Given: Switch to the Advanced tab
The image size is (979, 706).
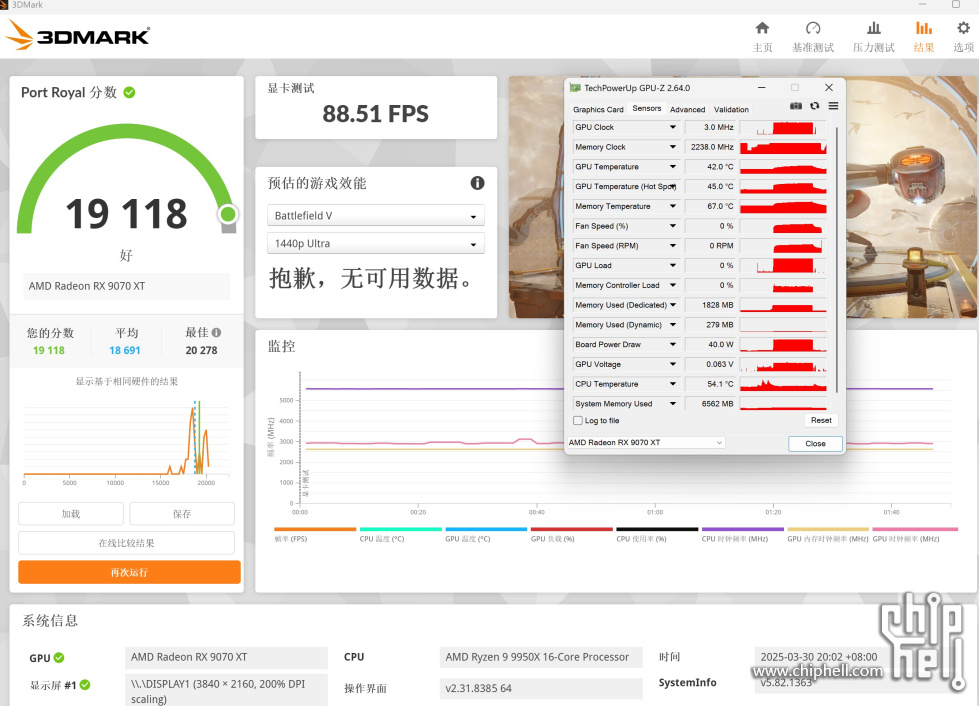Looking at the screenshot, I should pos(687,109).
